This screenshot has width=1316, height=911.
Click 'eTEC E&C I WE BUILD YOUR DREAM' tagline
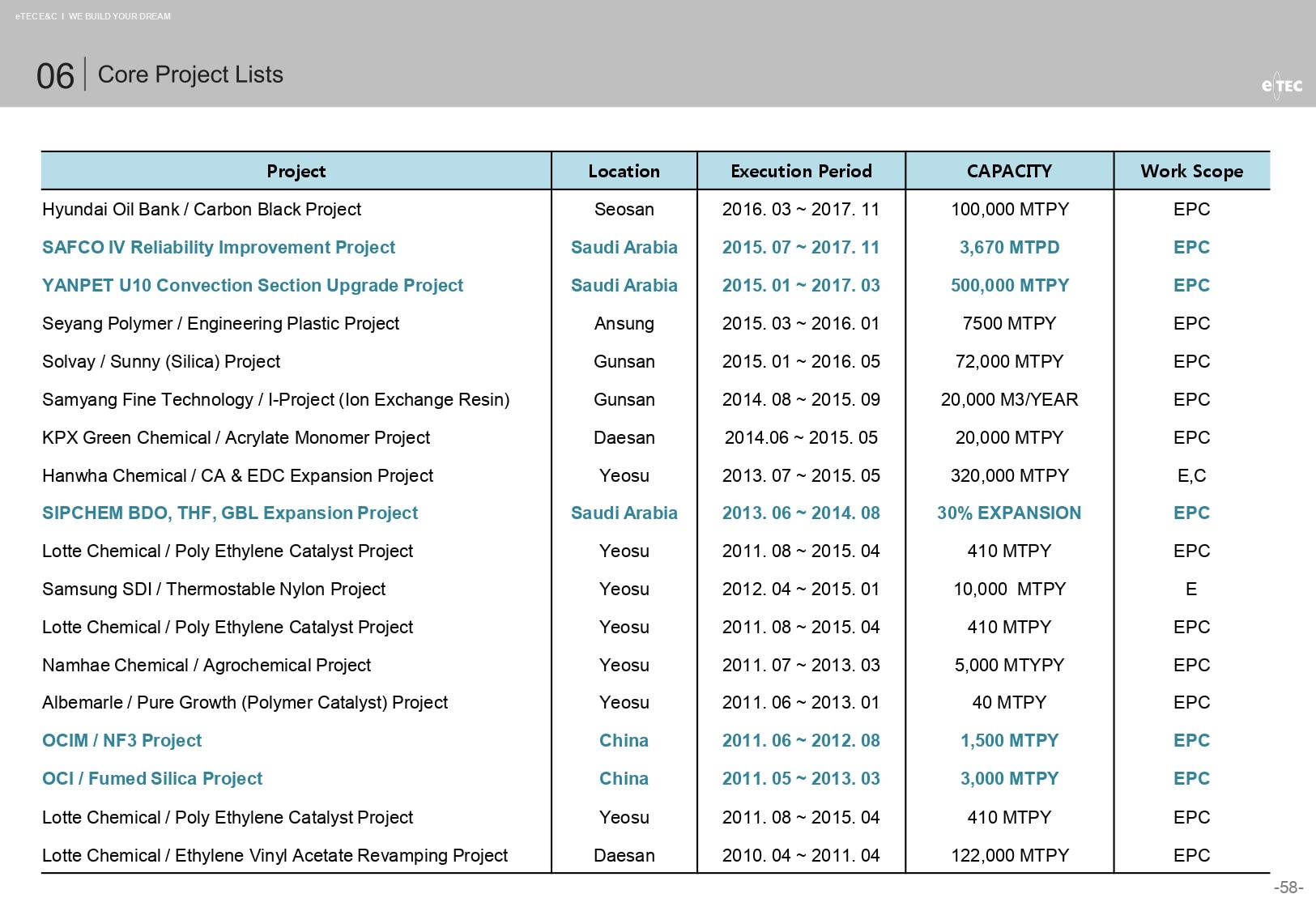93,16
